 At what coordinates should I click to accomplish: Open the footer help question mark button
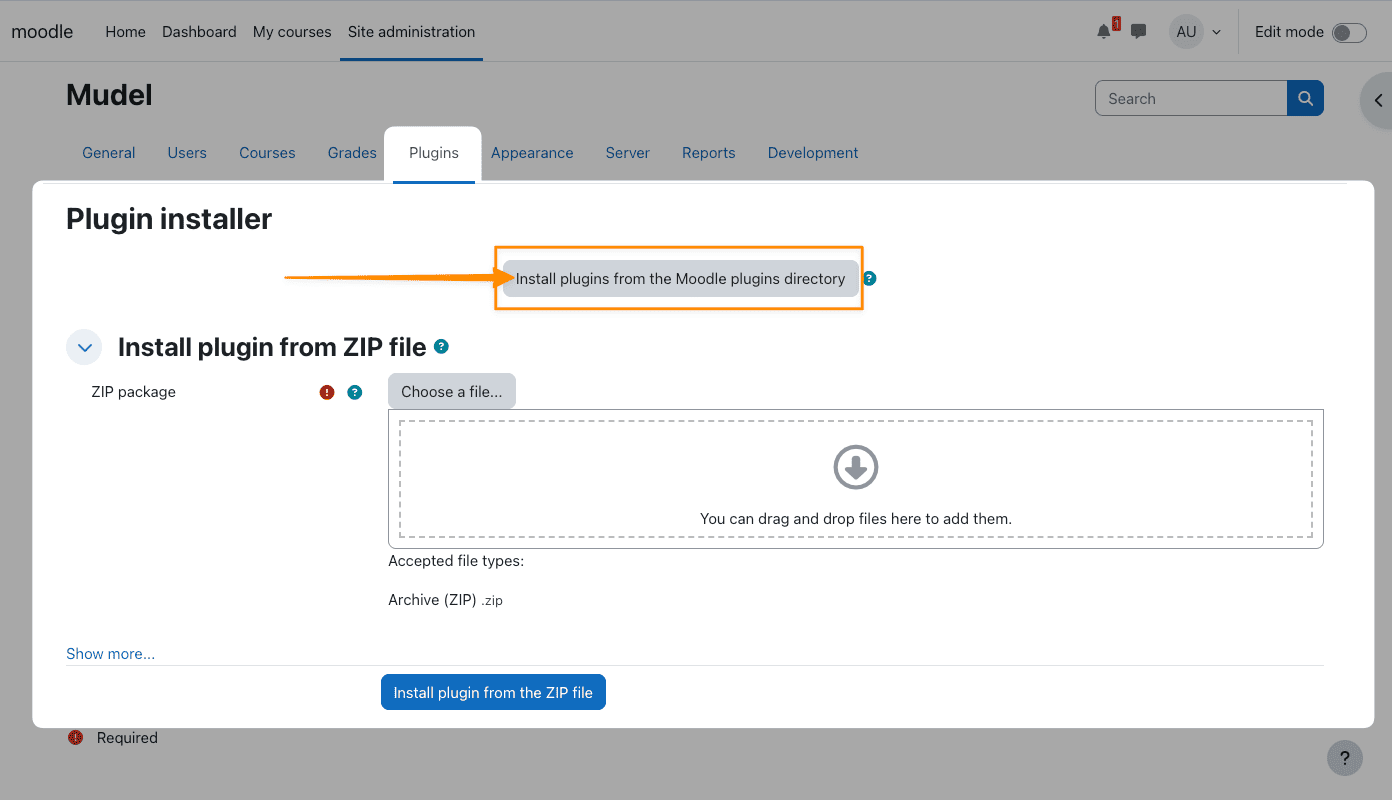[1345, 757]
